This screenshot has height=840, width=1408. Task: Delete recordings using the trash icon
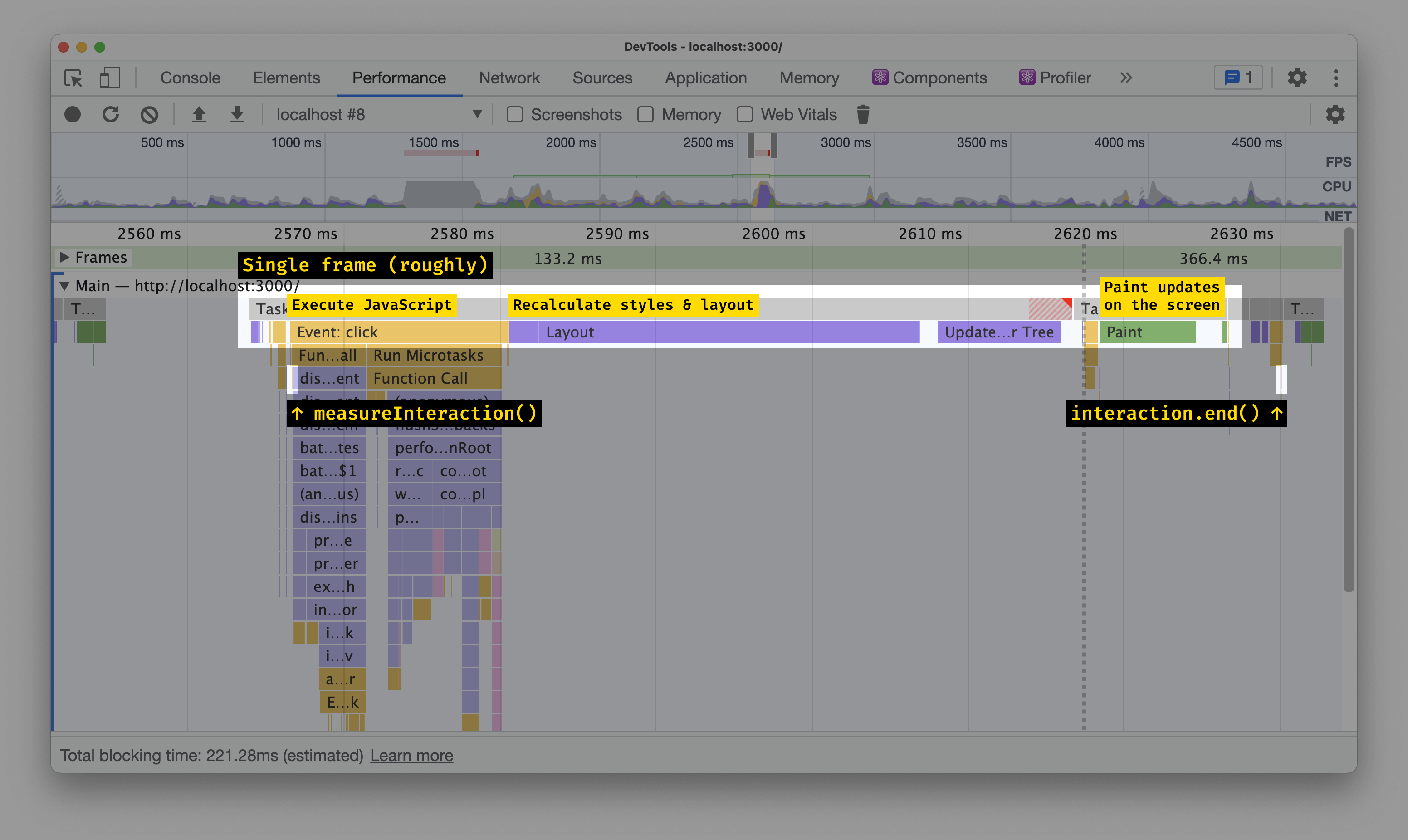[863, 114]
